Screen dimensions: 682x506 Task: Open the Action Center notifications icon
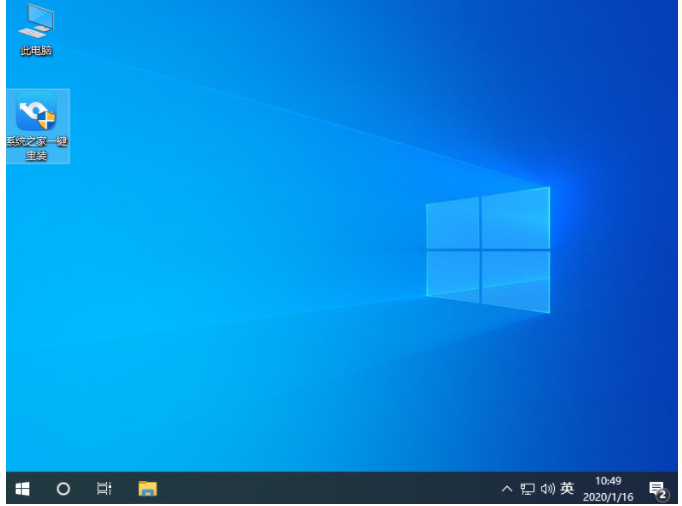(x=658, y=490)
